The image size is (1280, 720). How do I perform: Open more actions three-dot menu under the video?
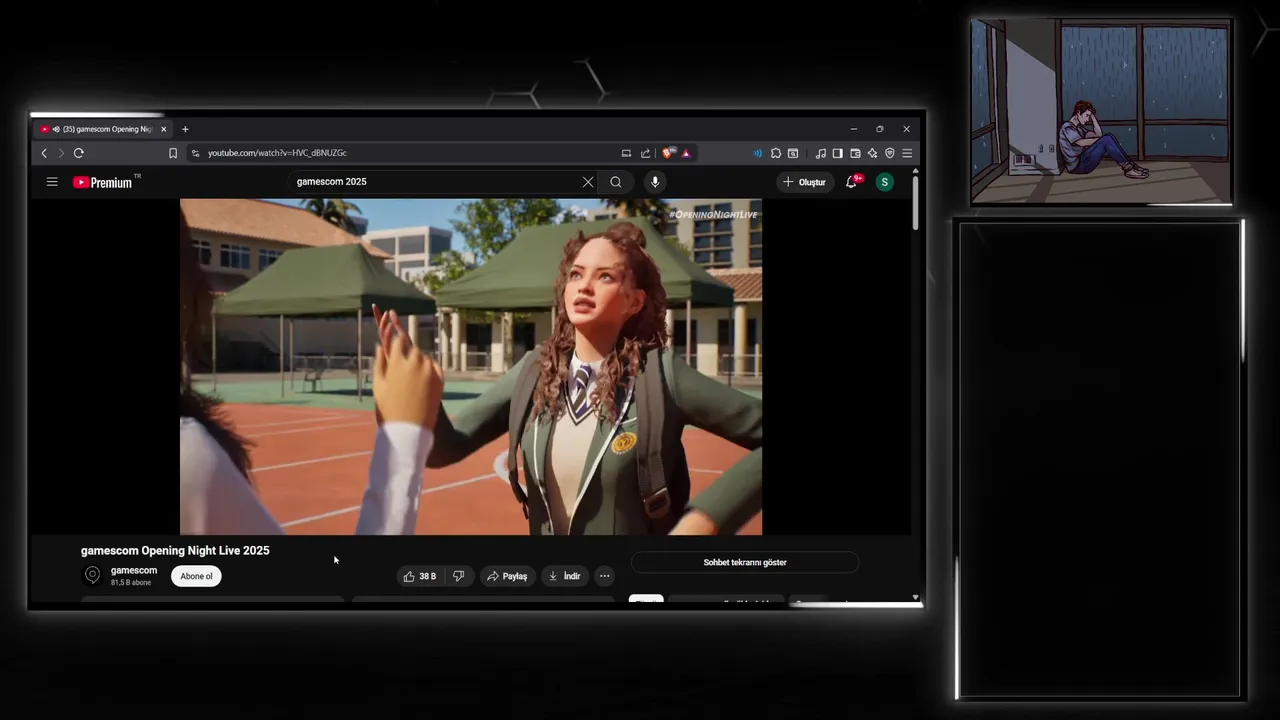[604, 576]
